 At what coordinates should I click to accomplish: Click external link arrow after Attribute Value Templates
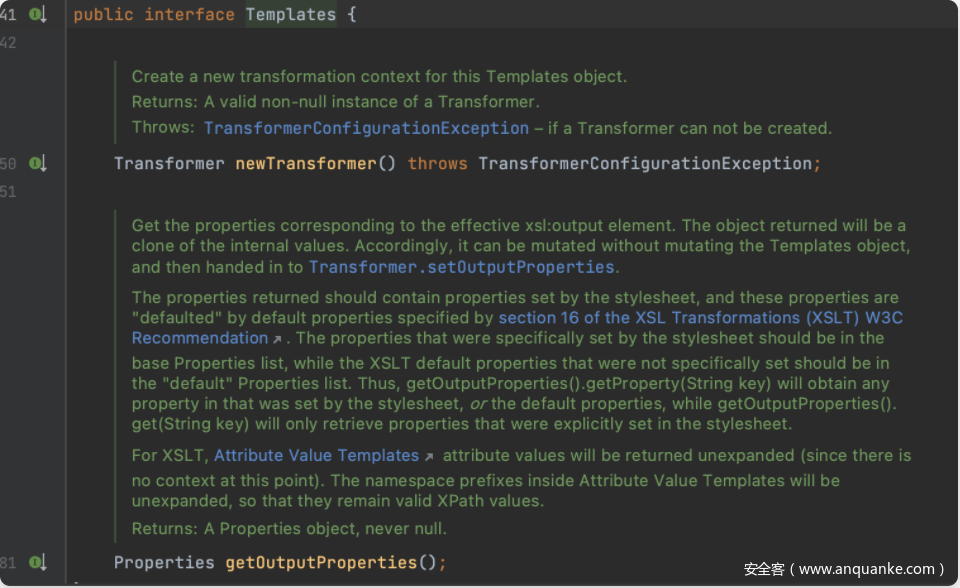click(429, 457)
